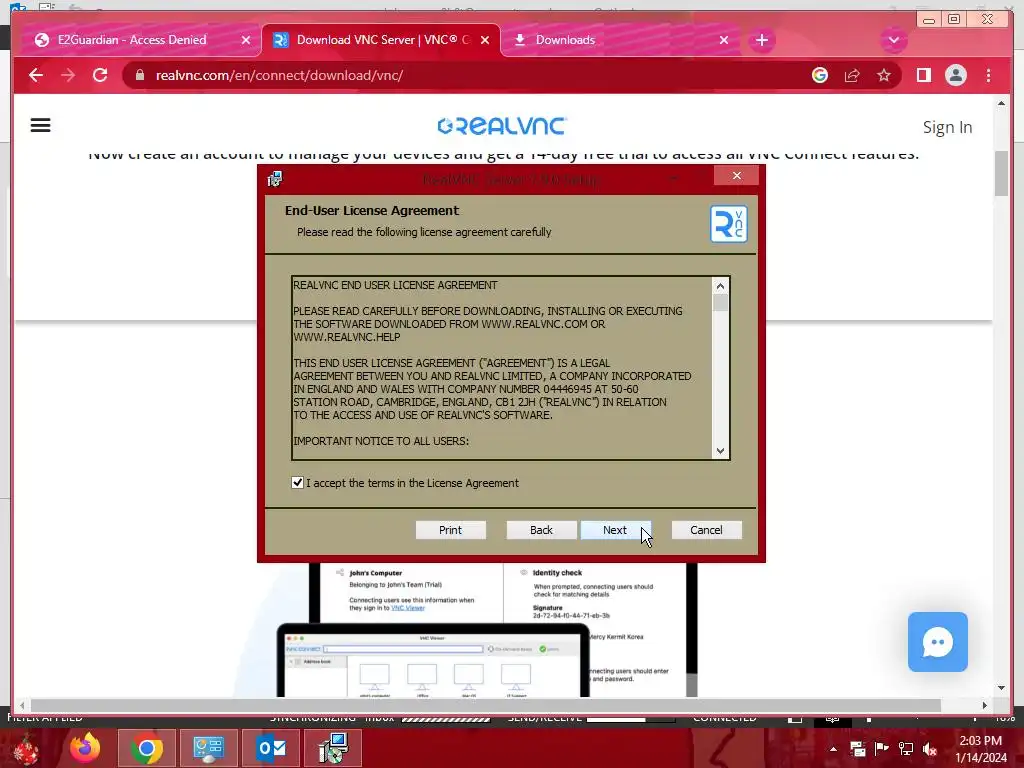Image resolution: width=1024 pixels, height=768 pixels.
Task: Click the page scroll up arrow
Action: click(1001, 103)
